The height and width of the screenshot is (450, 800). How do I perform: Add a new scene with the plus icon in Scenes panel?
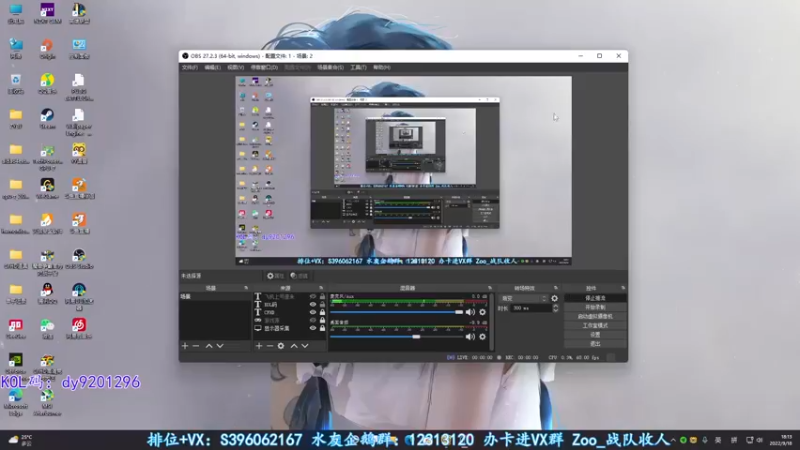pos(185,346)
